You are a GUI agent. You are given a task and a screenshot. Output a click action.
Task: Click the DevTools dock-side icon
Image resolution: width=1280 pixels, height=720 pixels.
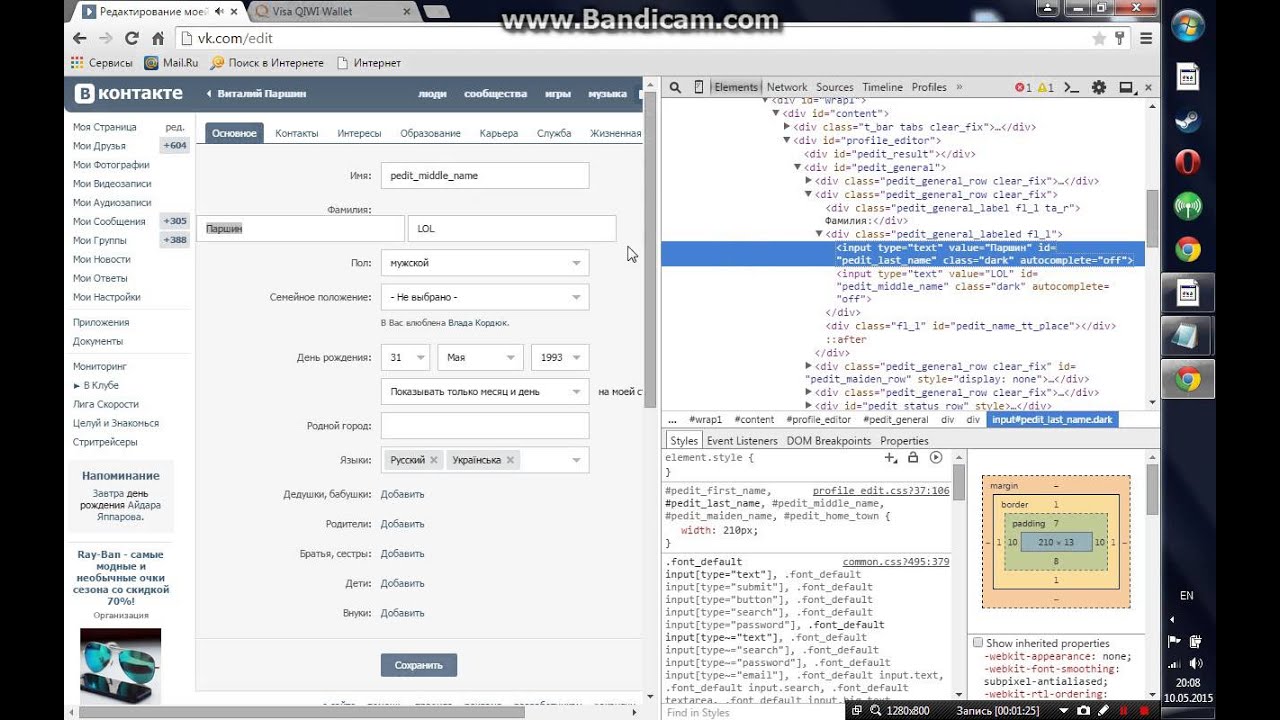pos(1126,87)
